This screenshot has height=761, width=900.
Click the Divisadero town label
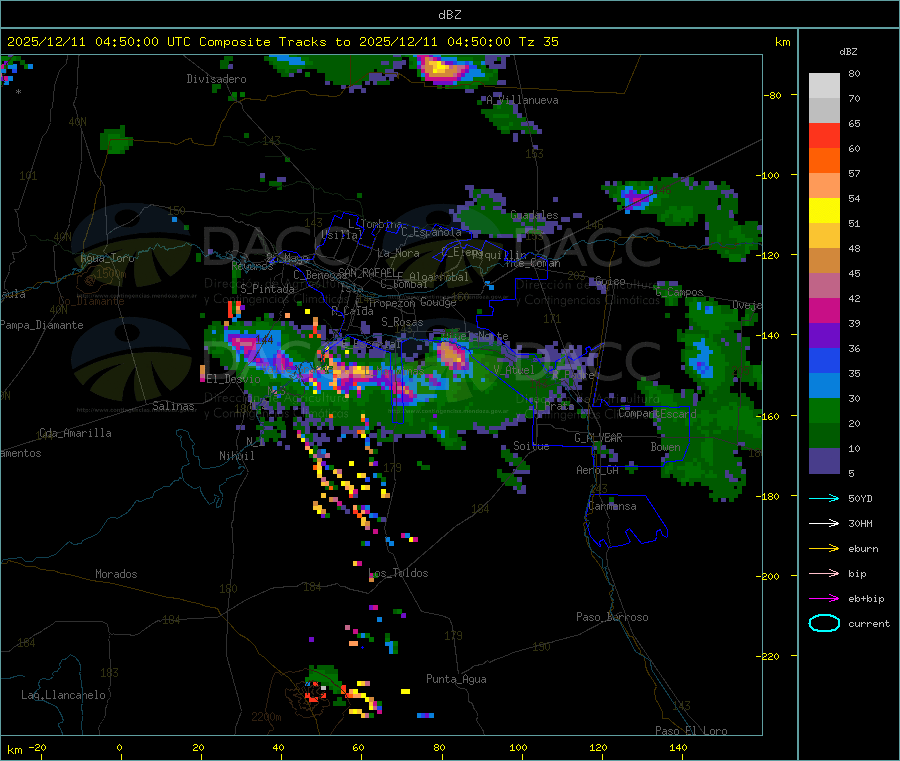coord(216,79)
